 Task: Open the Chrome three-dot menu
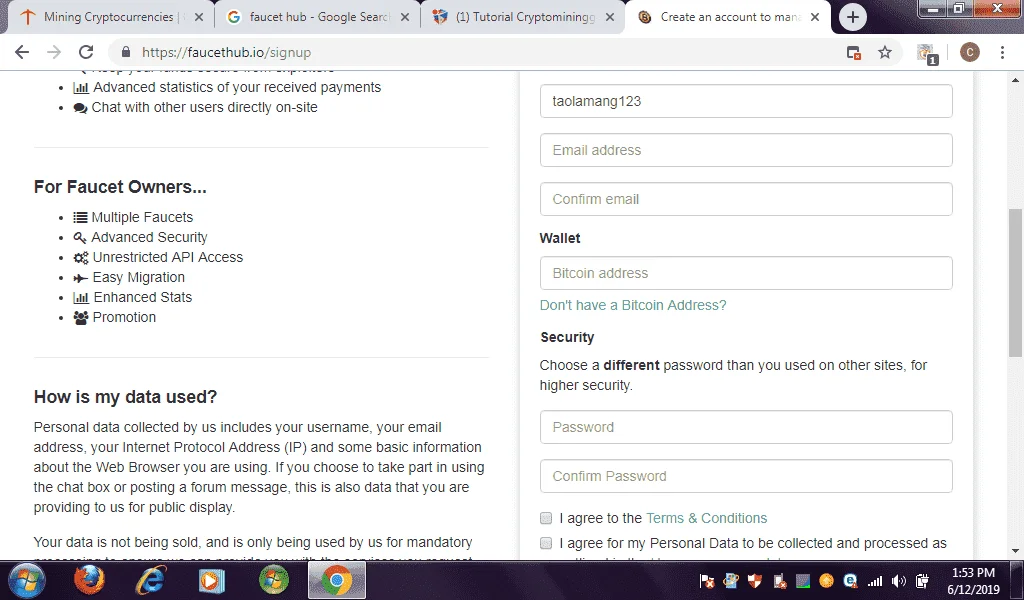1002,52
